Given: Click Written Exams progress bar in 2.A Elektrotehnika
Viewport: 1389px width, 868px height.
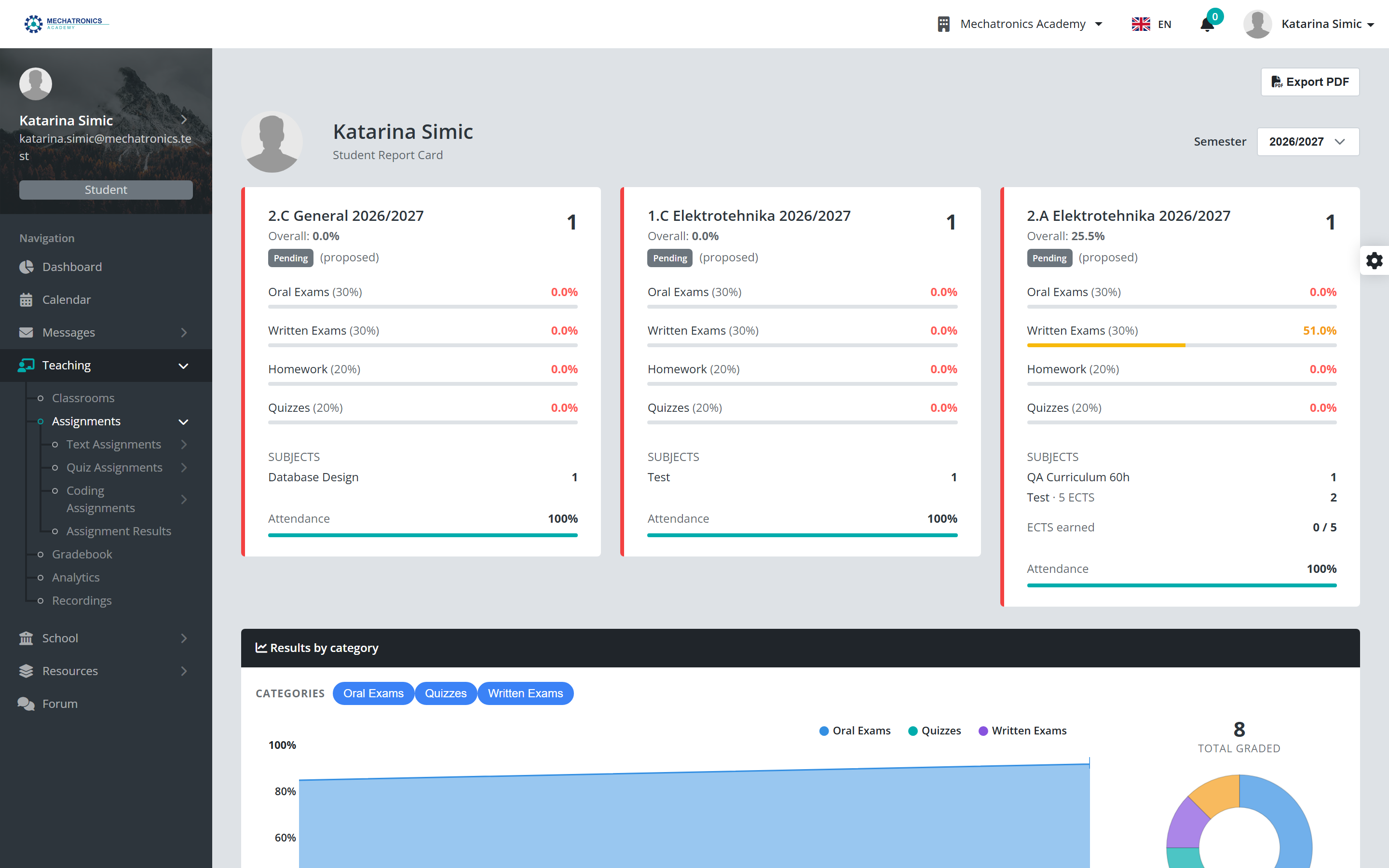Looking at the screenshot, I should click(x=1181, y=346).
